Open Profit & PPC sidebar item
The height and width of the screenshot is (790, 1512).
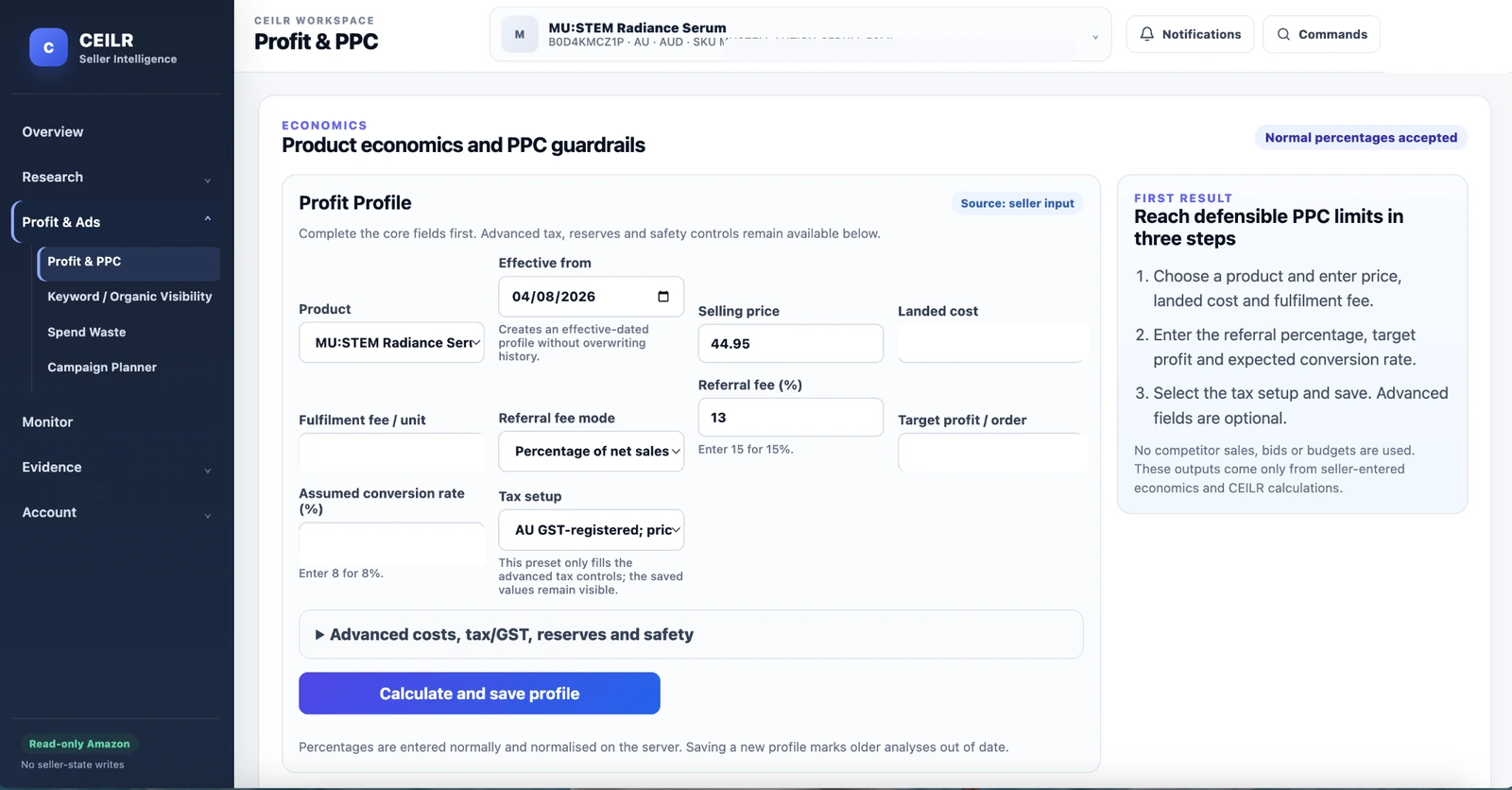pyautogui.click(x=129, y=262)
